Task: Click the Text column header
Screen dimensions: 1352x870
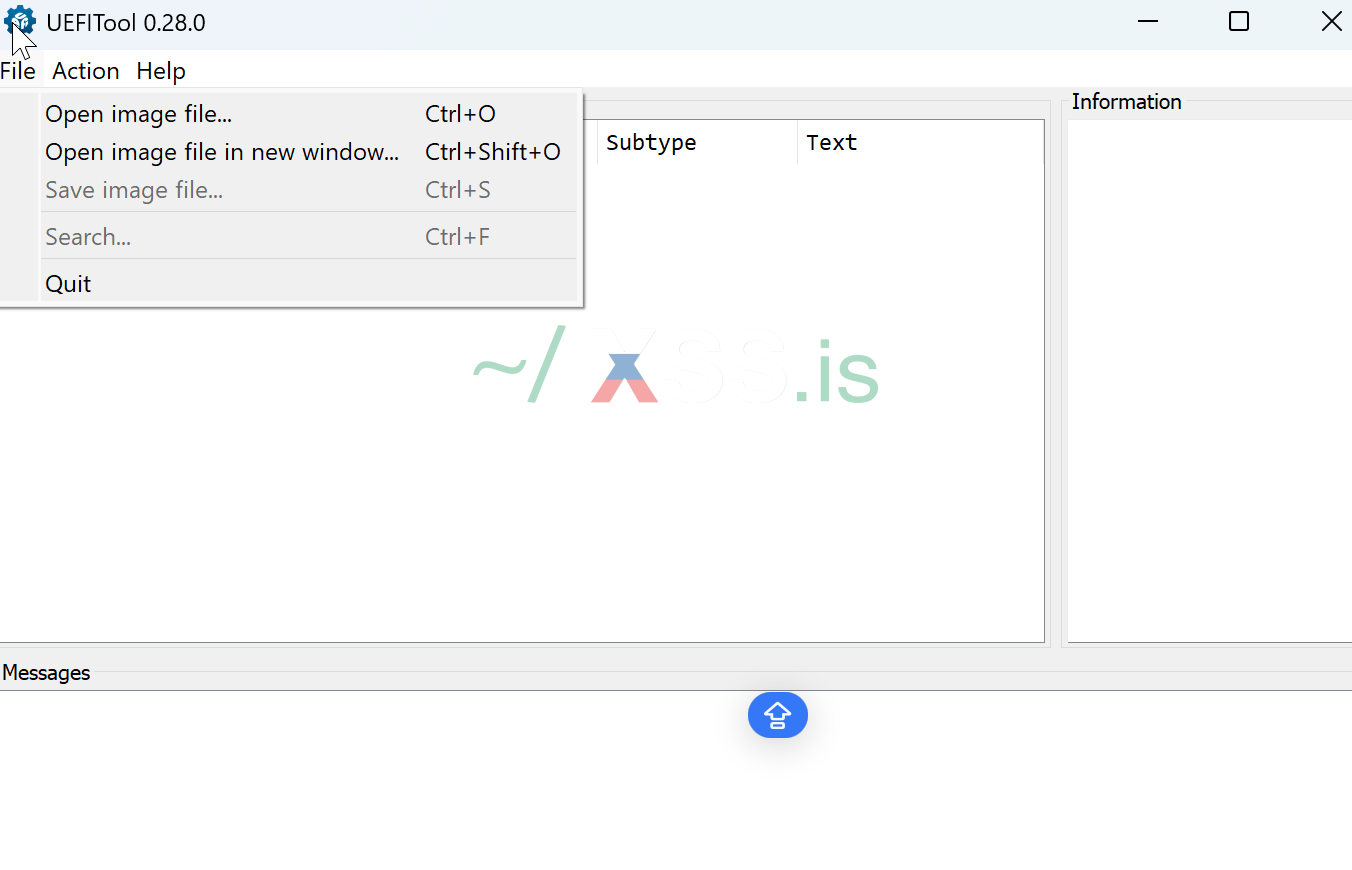Action: (920, 143)
